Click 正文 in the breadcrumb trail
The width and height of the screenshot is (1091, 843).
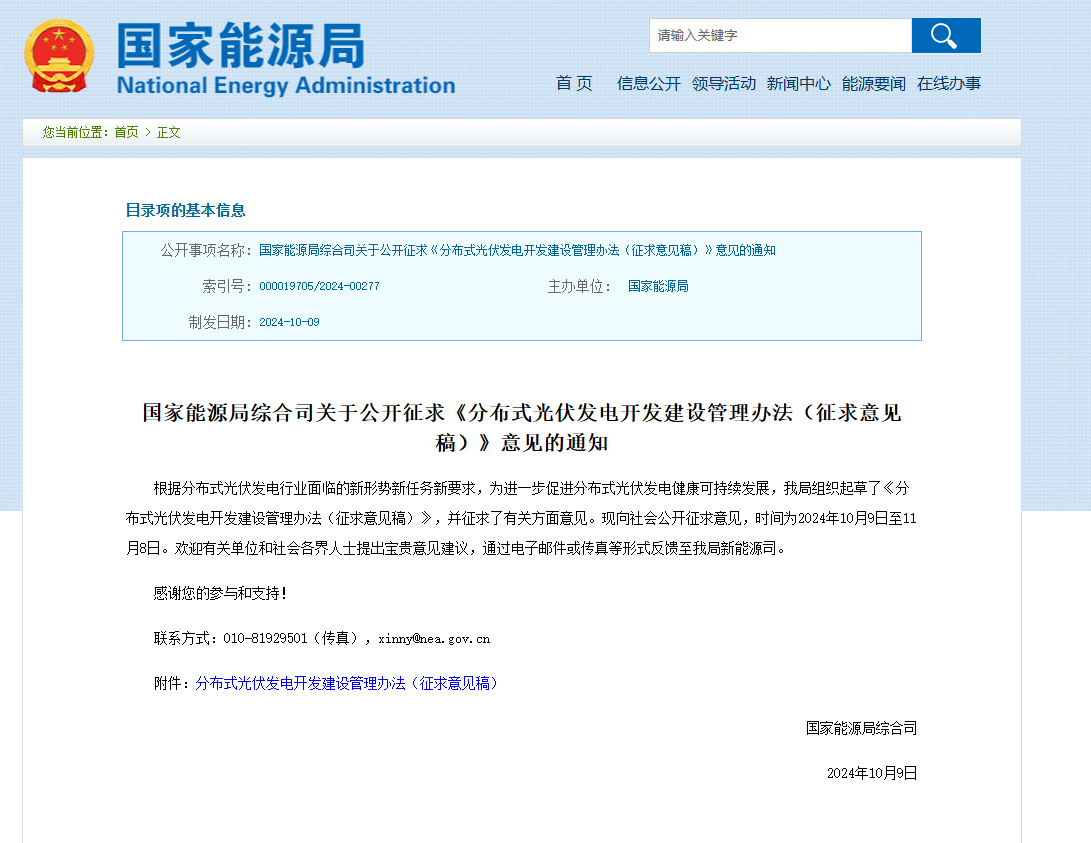coord(168,132)
